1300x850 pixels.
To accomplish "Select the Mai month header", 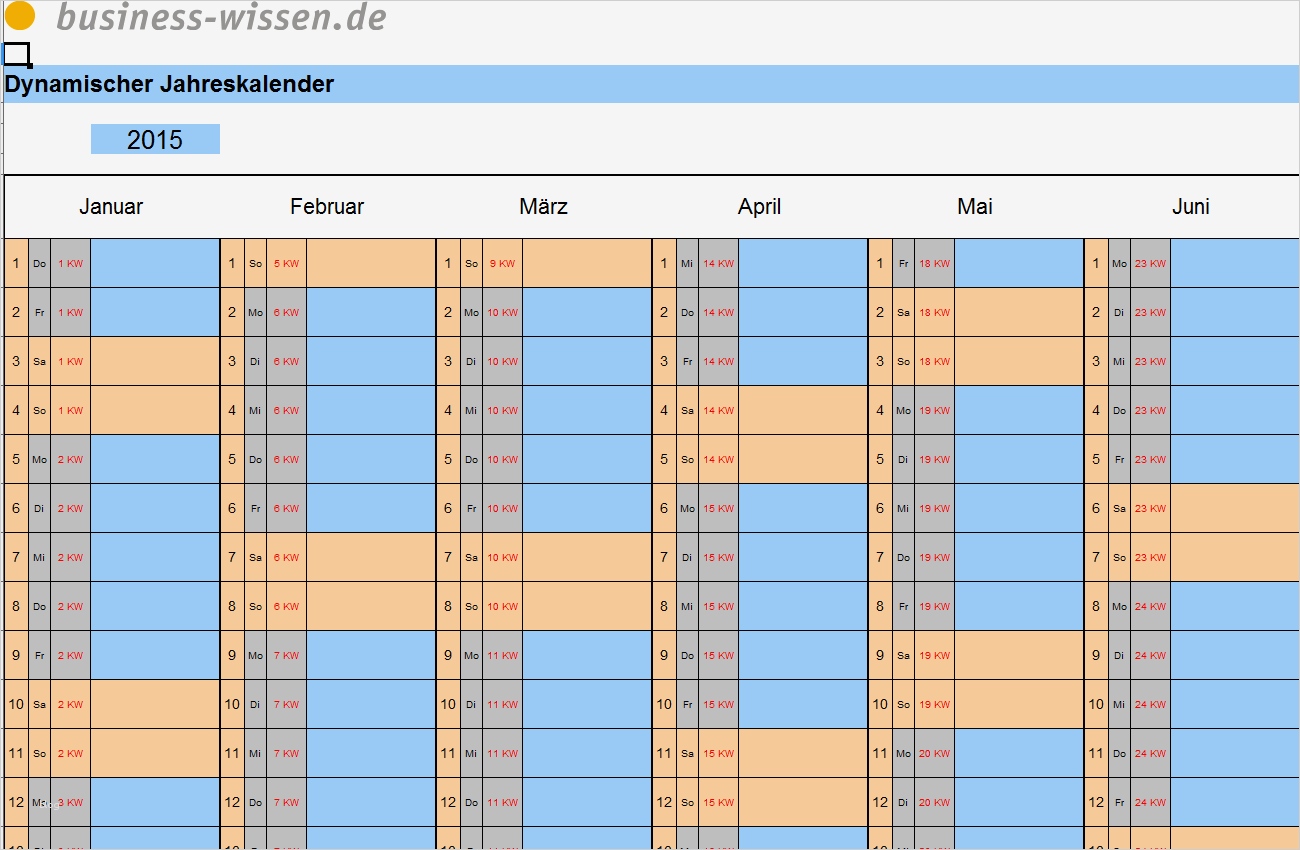I will pos(975,206).
